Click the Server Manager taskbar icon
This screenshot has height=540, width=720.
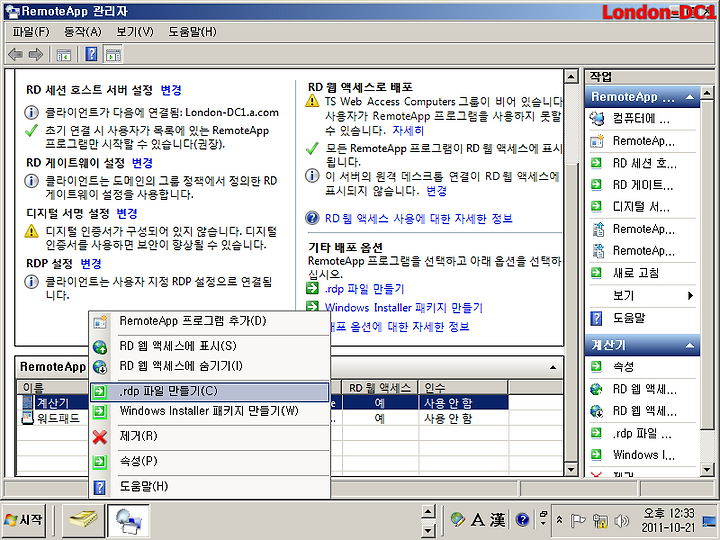coord(83,520)
